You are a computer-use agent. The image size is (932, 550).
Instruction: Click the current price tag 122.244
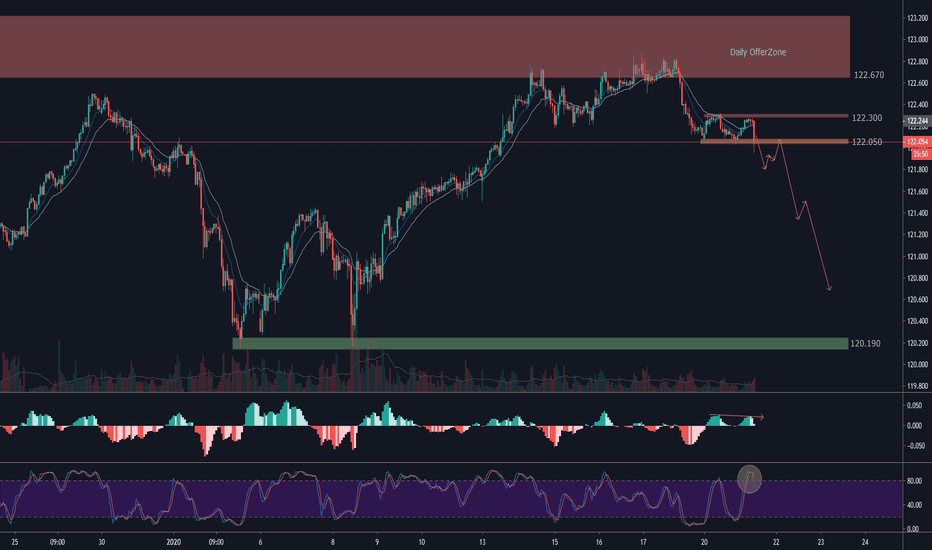pyautogui.click(x=917, y=122)
